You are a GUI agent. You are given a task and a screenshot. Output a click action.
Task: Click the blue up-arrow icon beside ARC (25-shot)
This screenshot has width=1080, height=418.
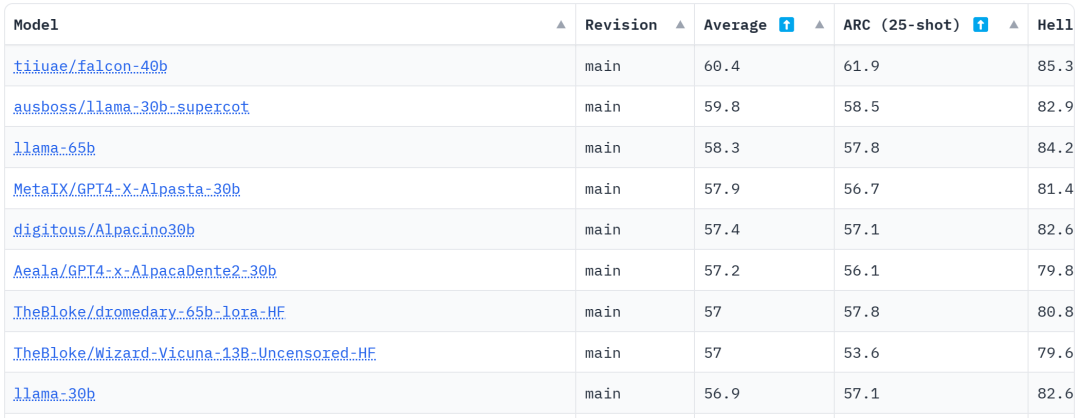[x=981, y=25]
